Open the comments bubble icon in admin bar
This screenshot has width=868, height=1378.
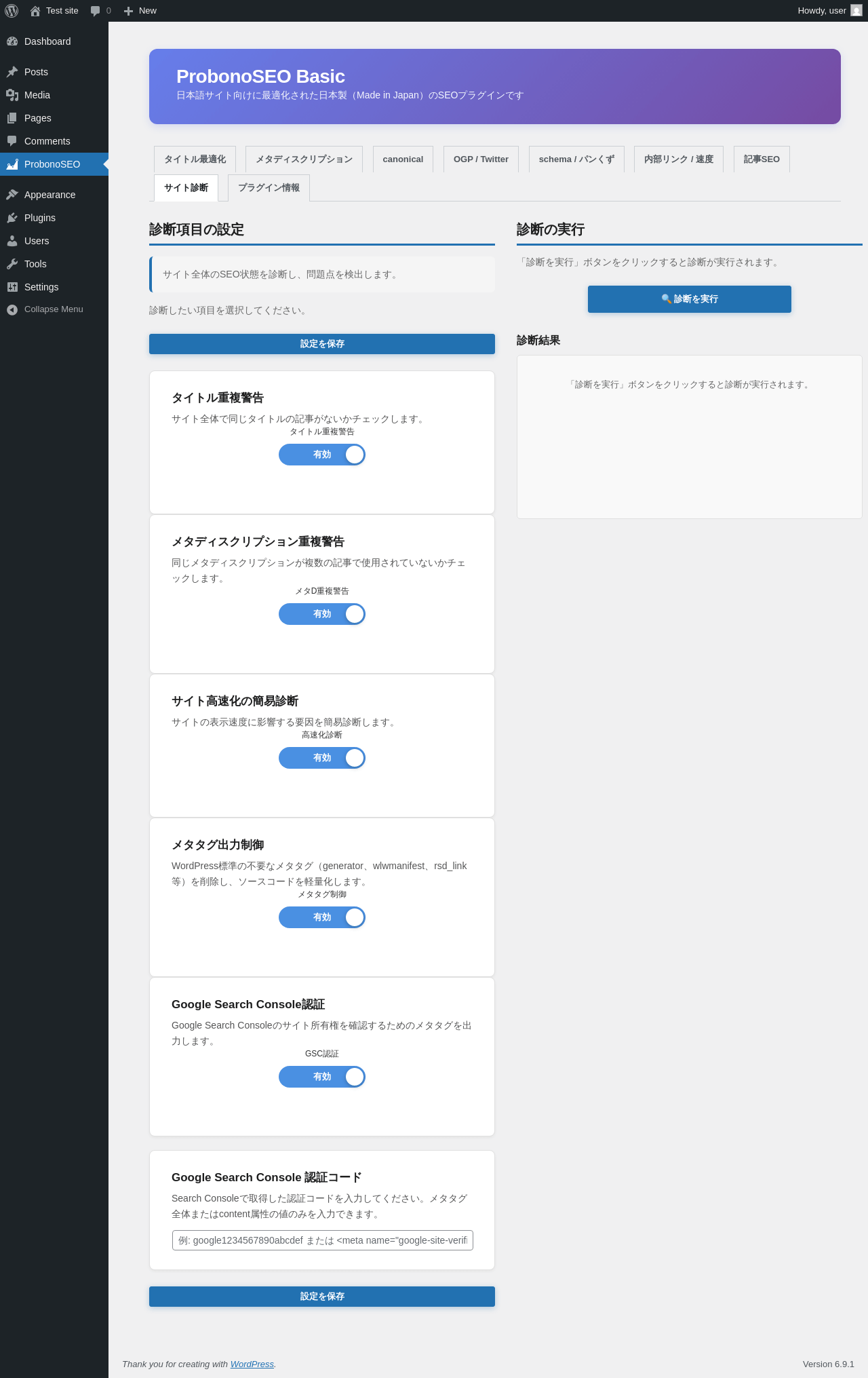pyautogui.click(x=95, y=11)
